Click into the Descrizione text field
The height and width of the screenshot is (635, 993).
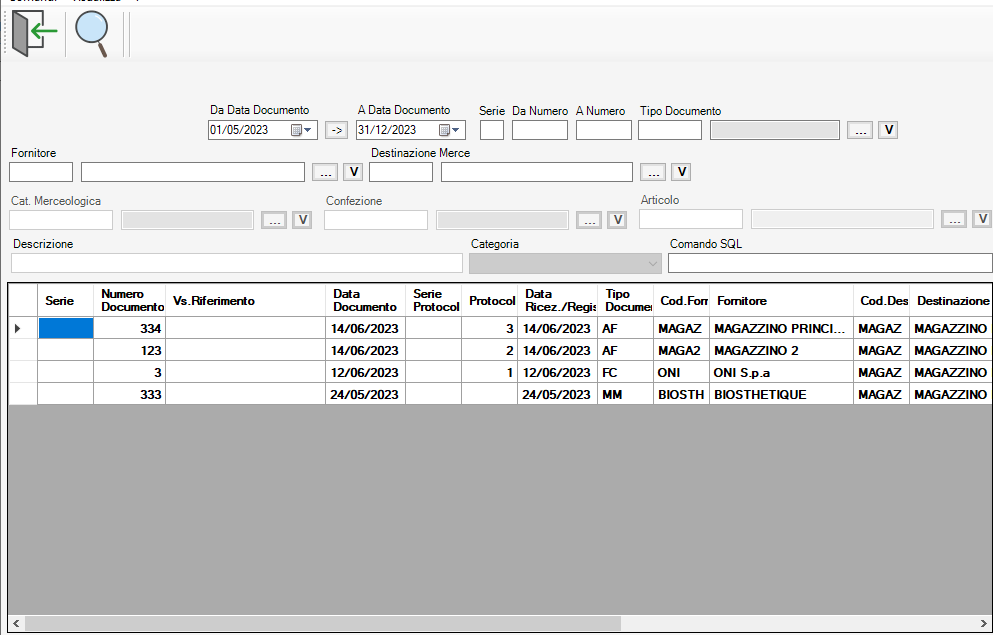(x=236, y=264)
